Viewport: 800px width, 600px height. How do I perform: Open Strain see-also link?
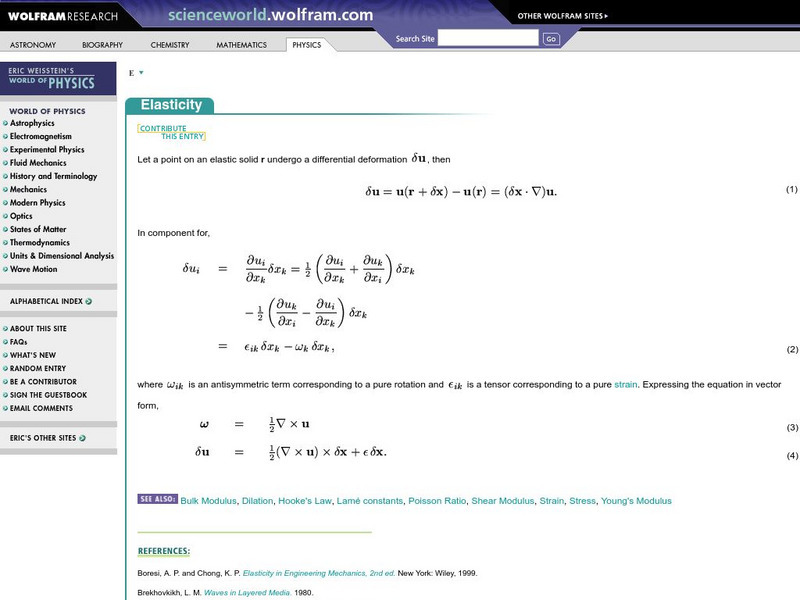click(552, 501)
